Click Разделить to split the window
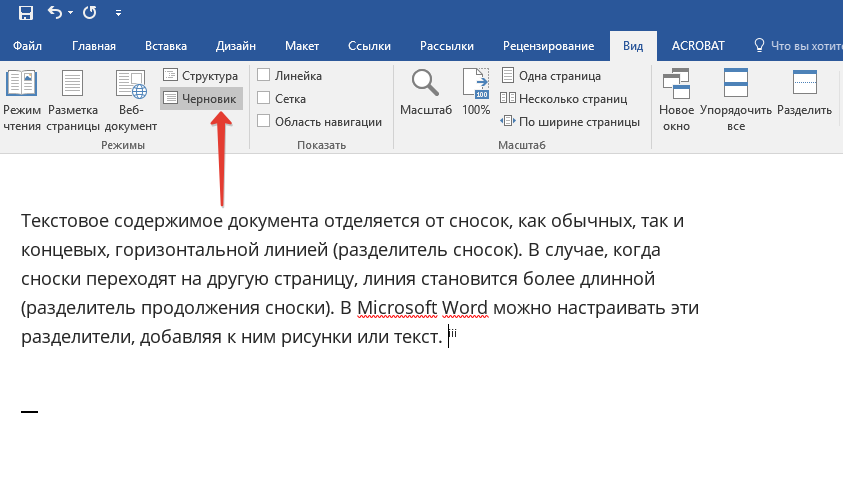 (x=805, y=92)
